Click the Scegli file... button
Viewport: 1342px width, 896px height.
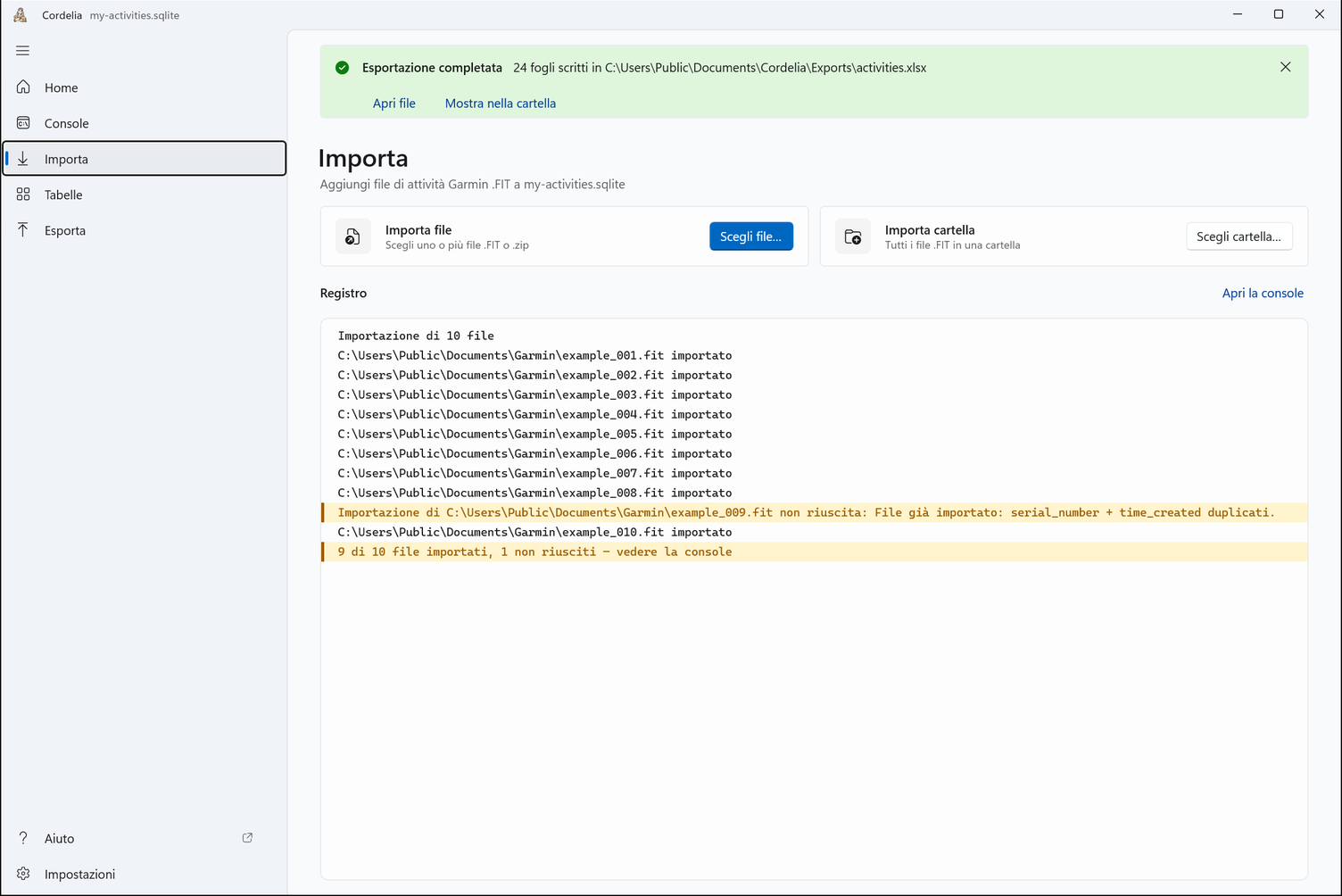pyautogui.click(x=751, y=236)
